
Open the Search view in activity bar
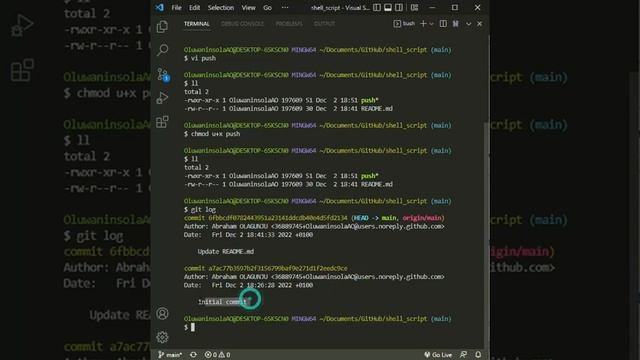pyautogui.click(x=162, y=50)
